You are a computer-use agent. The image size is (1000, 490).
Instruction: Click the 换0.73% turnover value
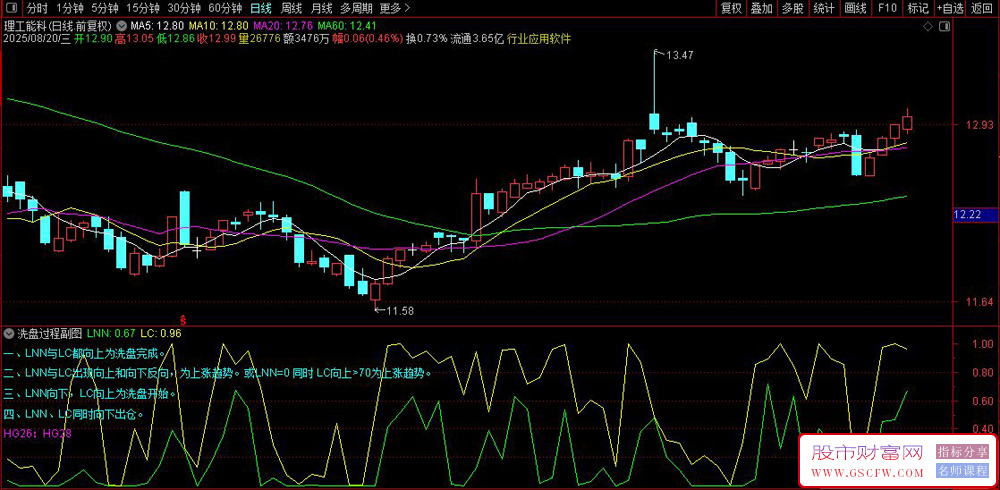[x=427, y=39]
